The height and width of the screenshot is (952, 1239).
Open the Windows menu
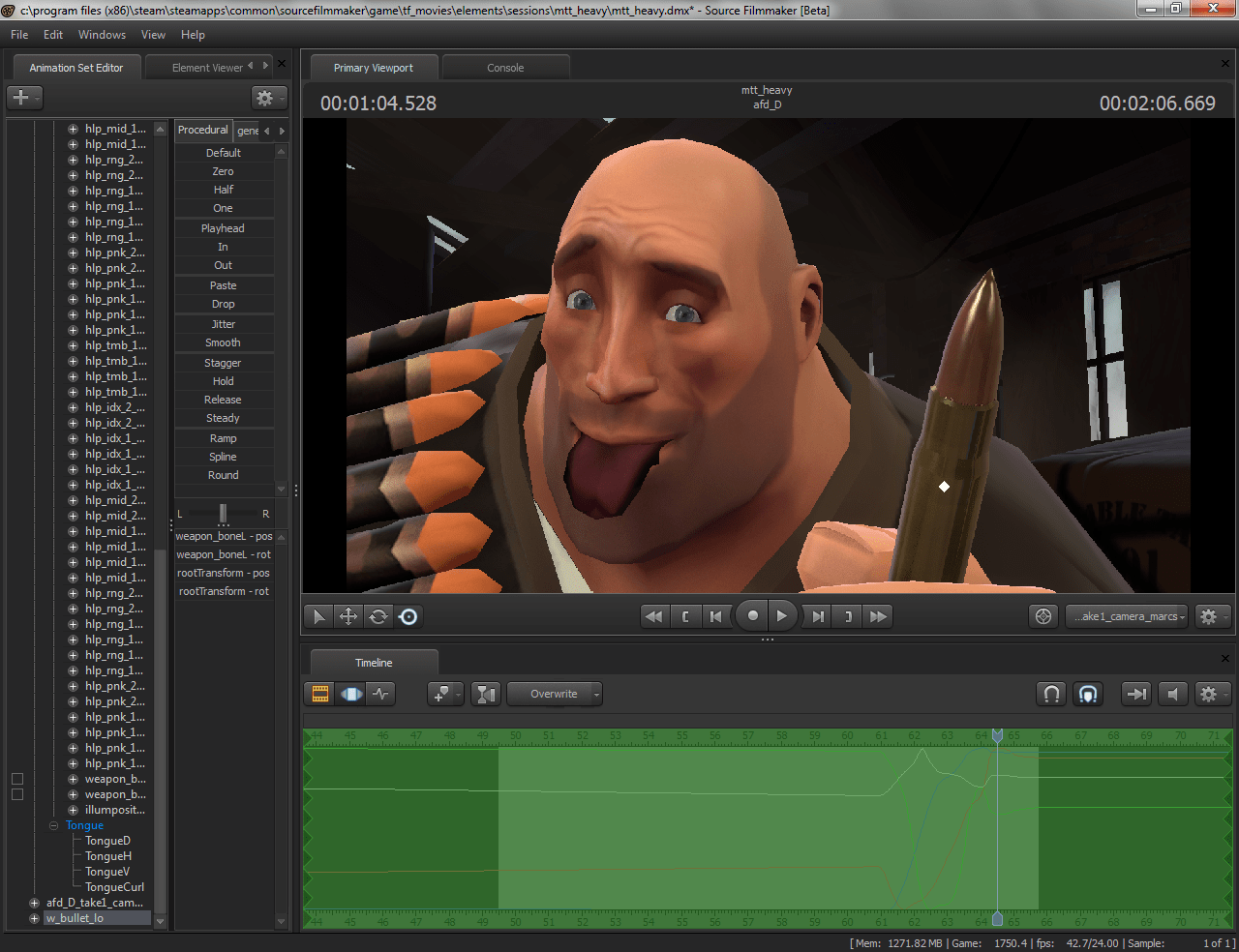[x=102, y=35]
